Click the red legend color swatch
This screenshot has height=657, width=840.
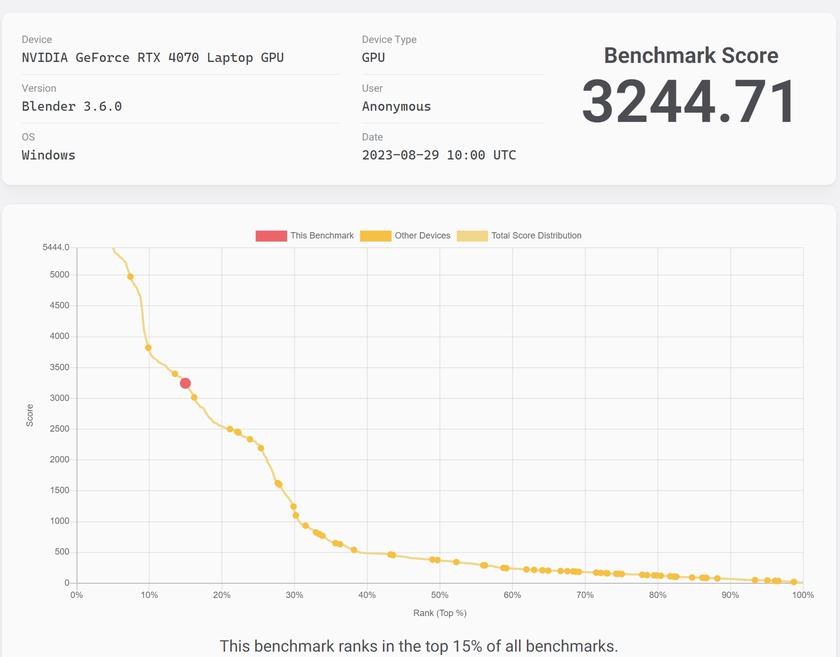(x=270, y=236)
